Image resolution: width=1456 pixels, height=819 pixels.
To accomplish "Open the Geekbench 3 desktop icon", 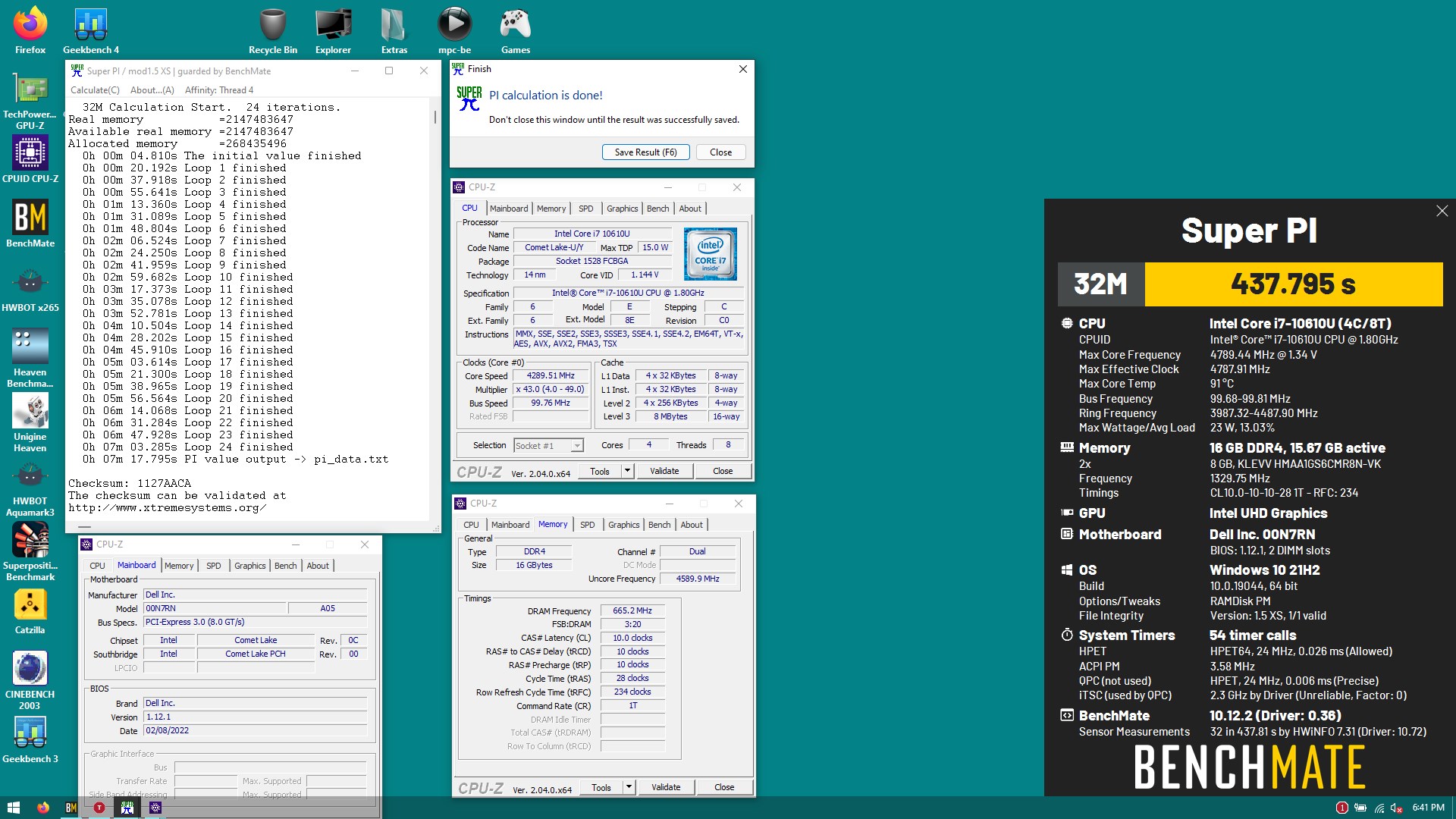I will click(30, 739).
